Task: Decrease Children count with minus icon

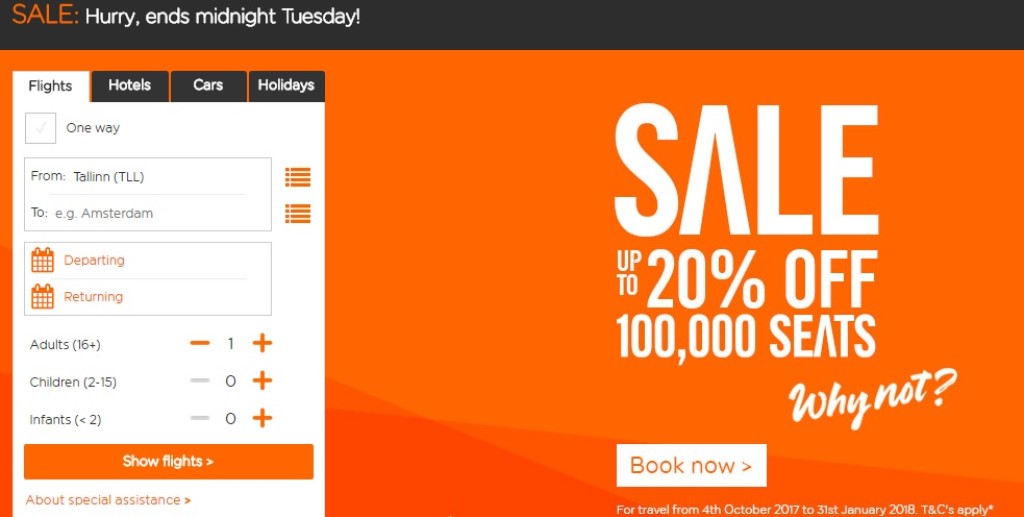Action: pyautogui.click(x=200, y=381)
